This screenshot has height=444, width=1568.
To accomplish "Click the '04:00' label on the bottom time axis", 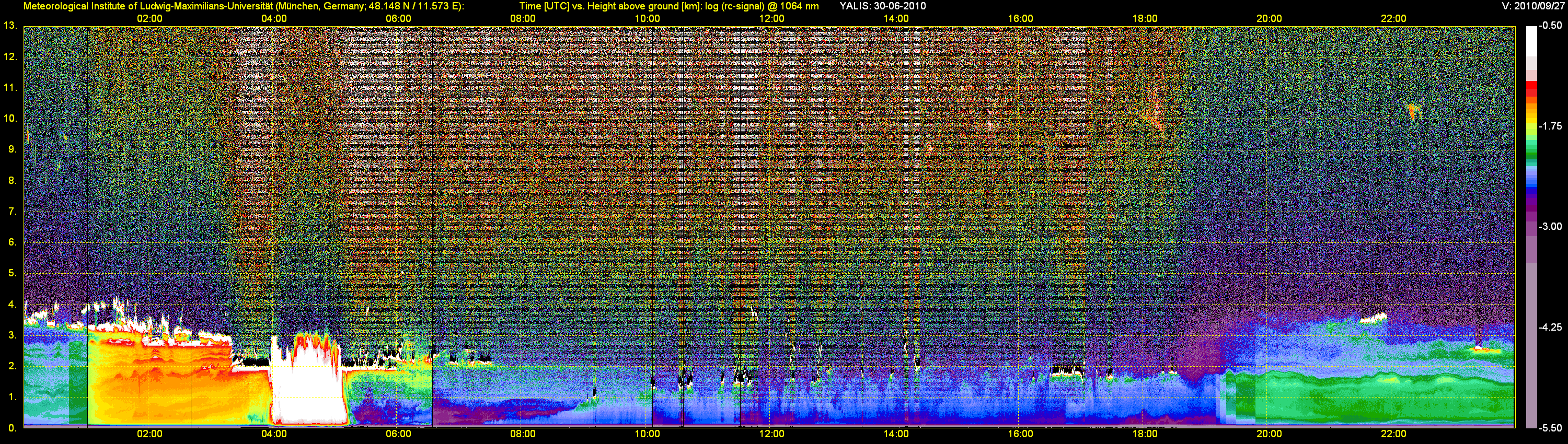I will 274,434.
